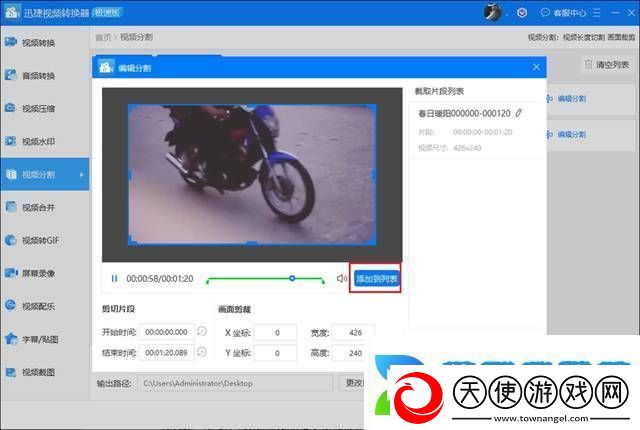This screenshot has width=640, height=430.
Task: Expand the 视频分割 sidebar arrow
Action: pos(82,175)
